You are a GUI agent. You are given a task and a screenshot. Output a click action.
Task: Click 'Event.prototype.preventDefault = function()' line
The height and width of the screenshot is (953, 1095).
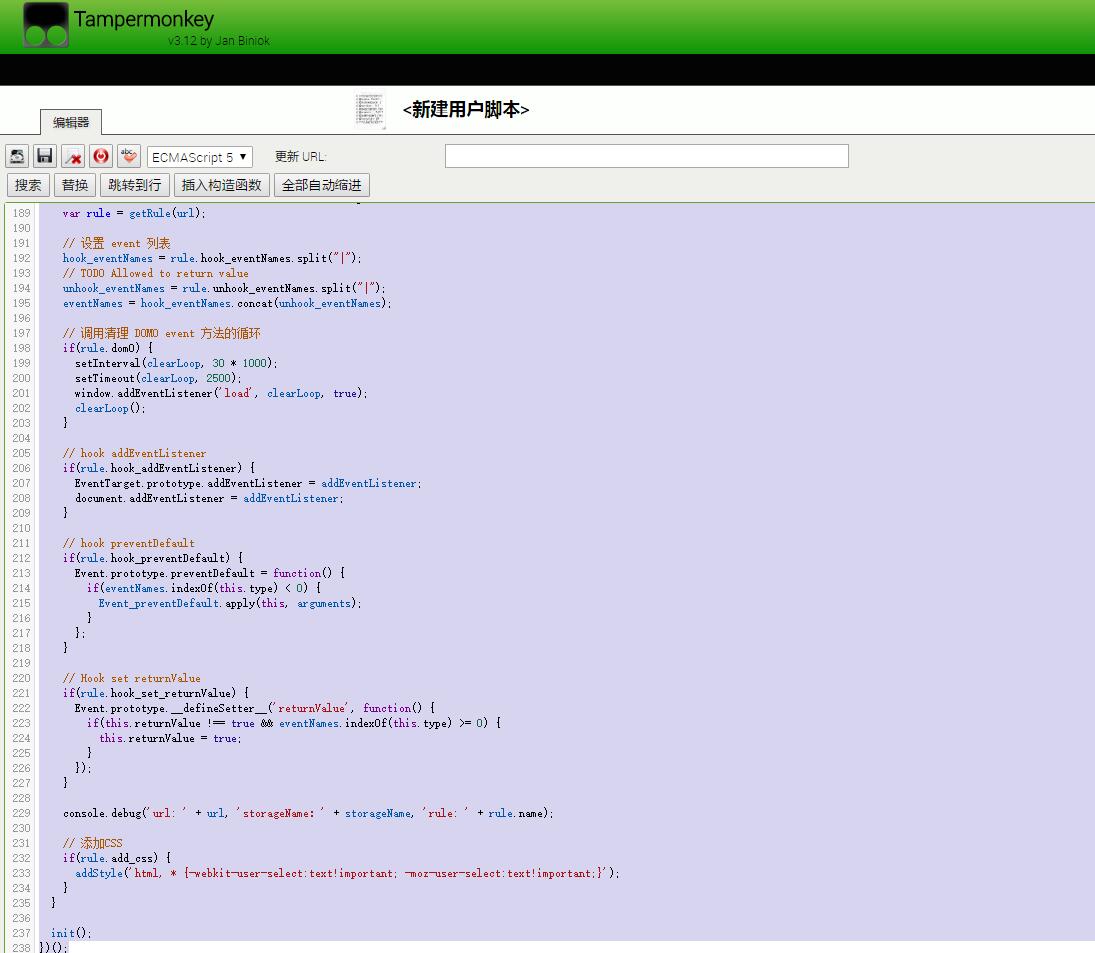[x=210, y=572]
